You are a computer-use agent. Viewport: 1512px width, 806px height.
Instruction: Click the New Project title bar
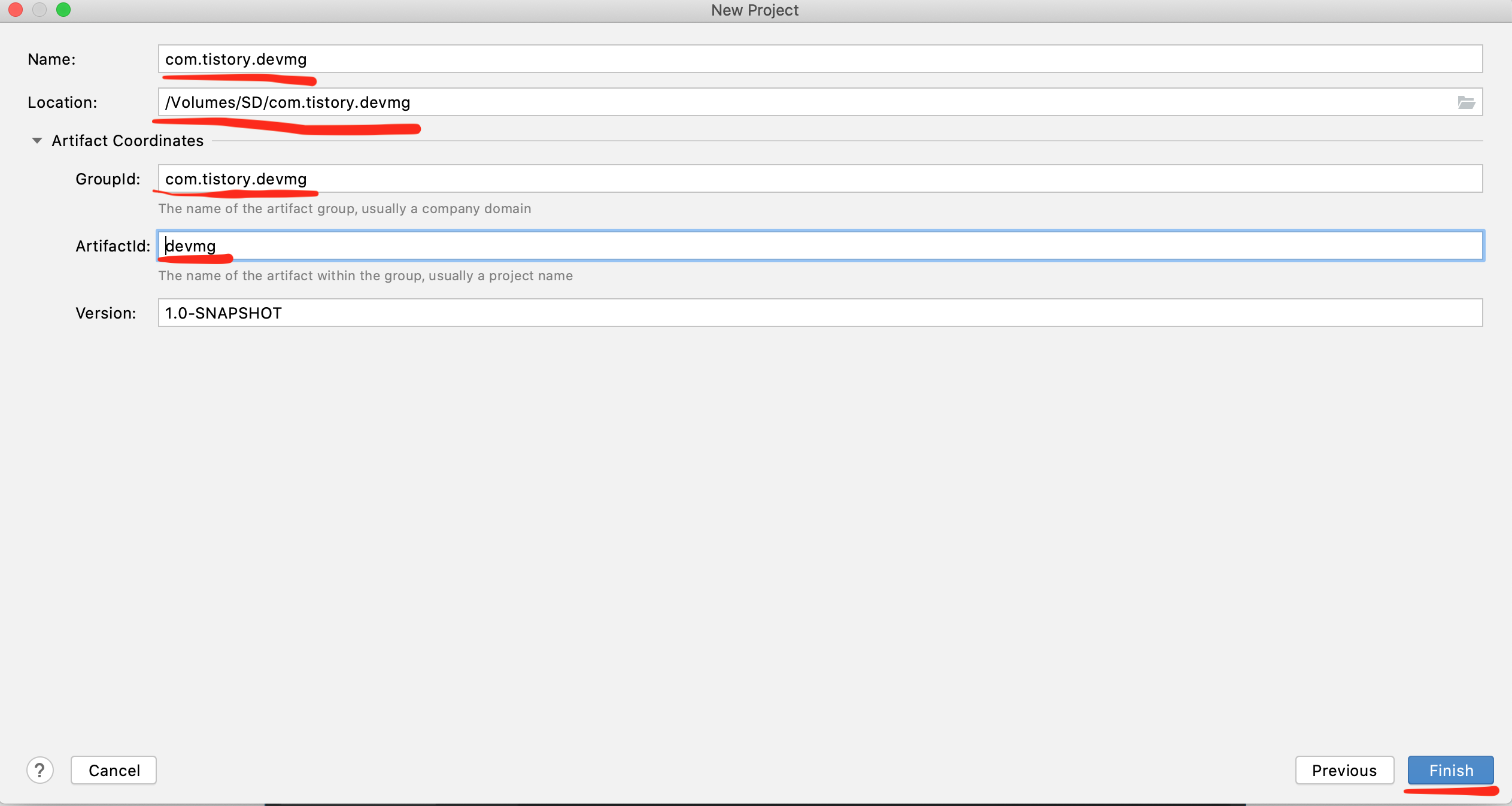(754, 10)
